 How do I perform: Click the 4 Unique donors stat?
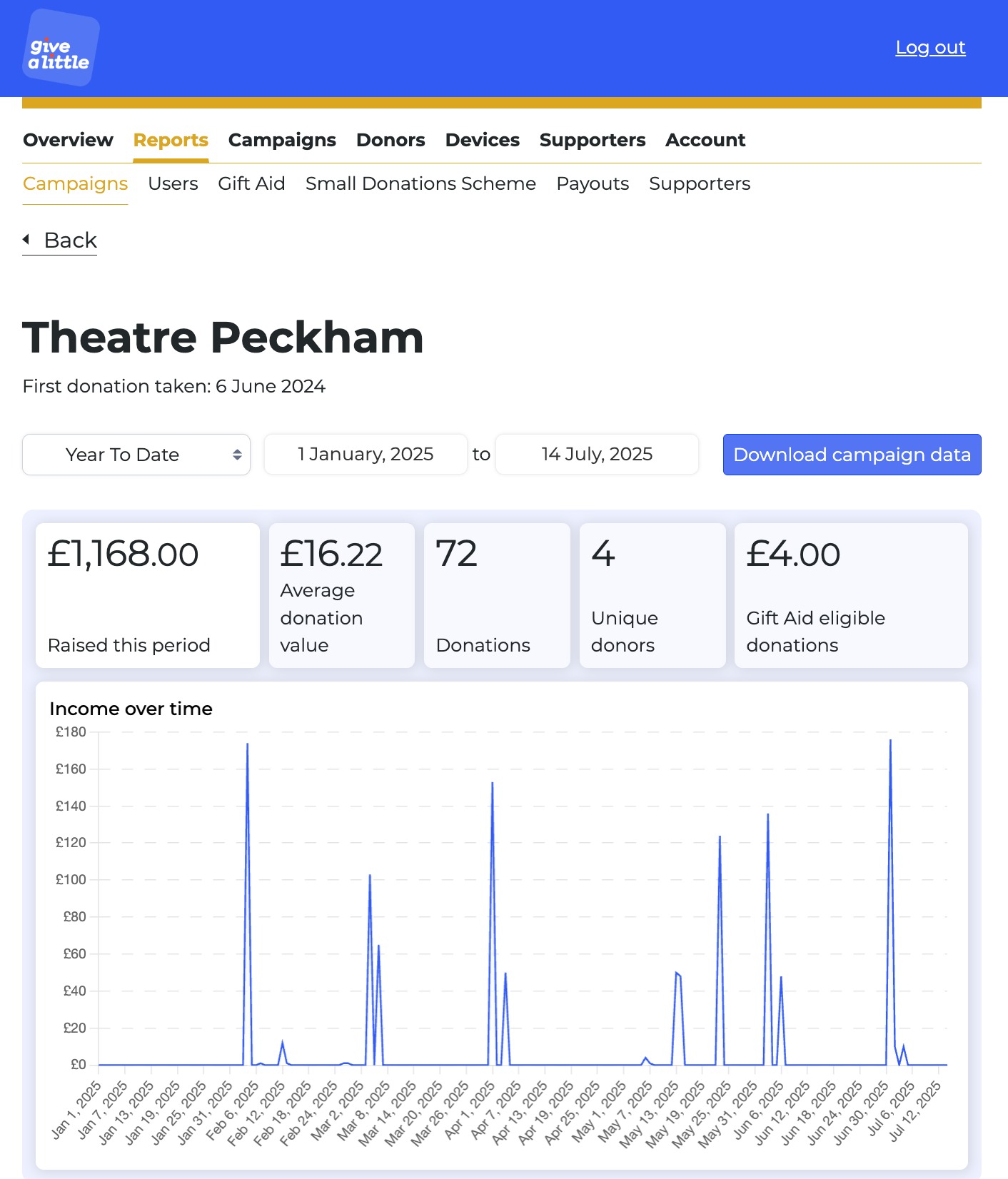point(652,596)
